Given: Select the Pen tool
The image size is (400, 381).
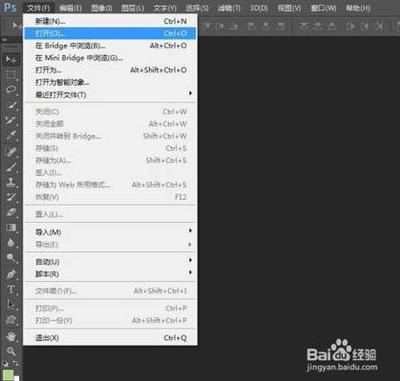Looking at the screenshot, I should coord(11,274).
